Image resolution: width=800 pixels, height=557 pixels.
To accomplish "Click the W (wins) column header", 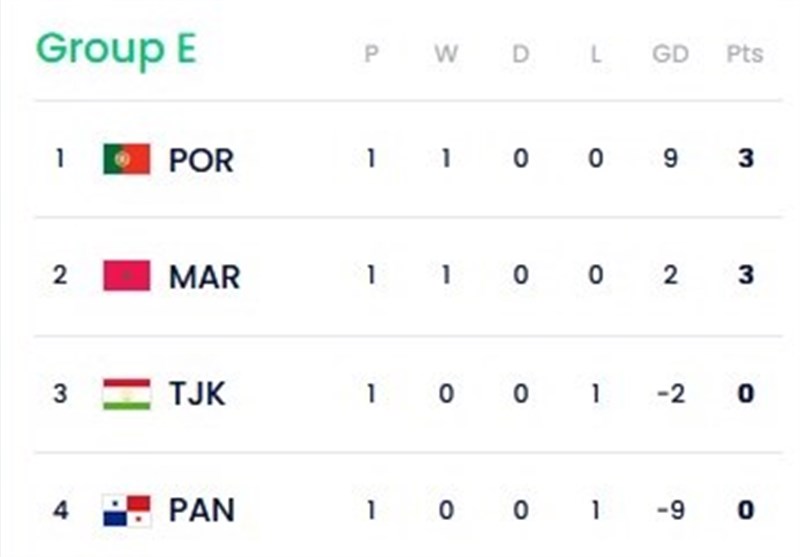I will (x=446, y=54).
